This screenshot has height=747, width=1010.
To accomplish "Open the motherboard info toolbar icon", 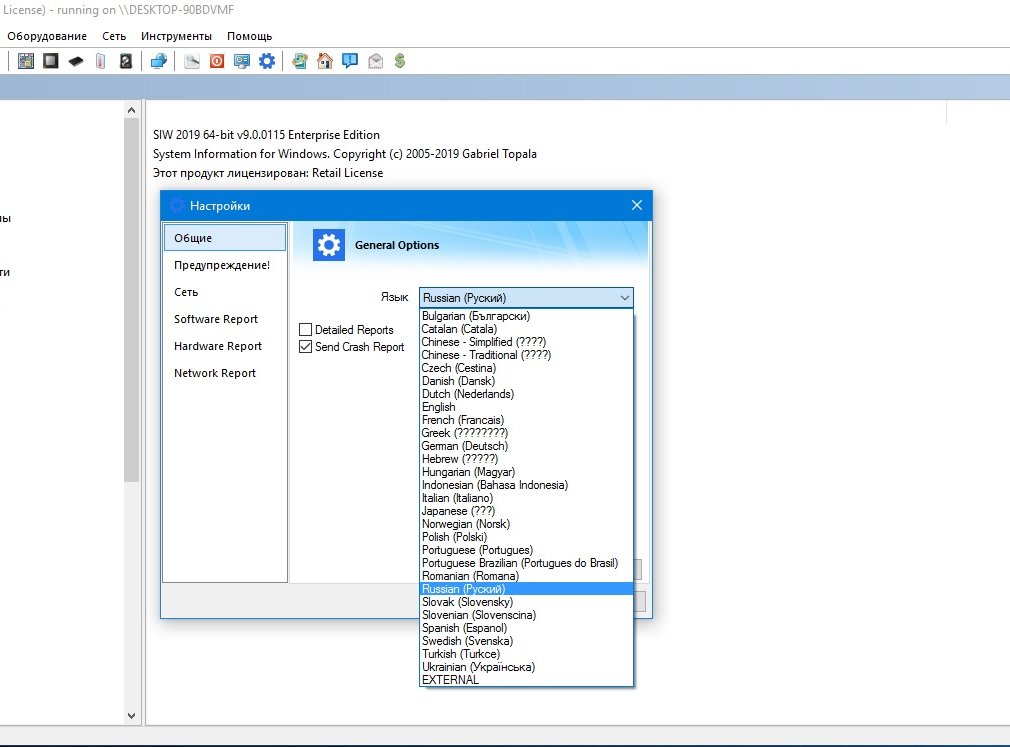I will tap(26, 61).
